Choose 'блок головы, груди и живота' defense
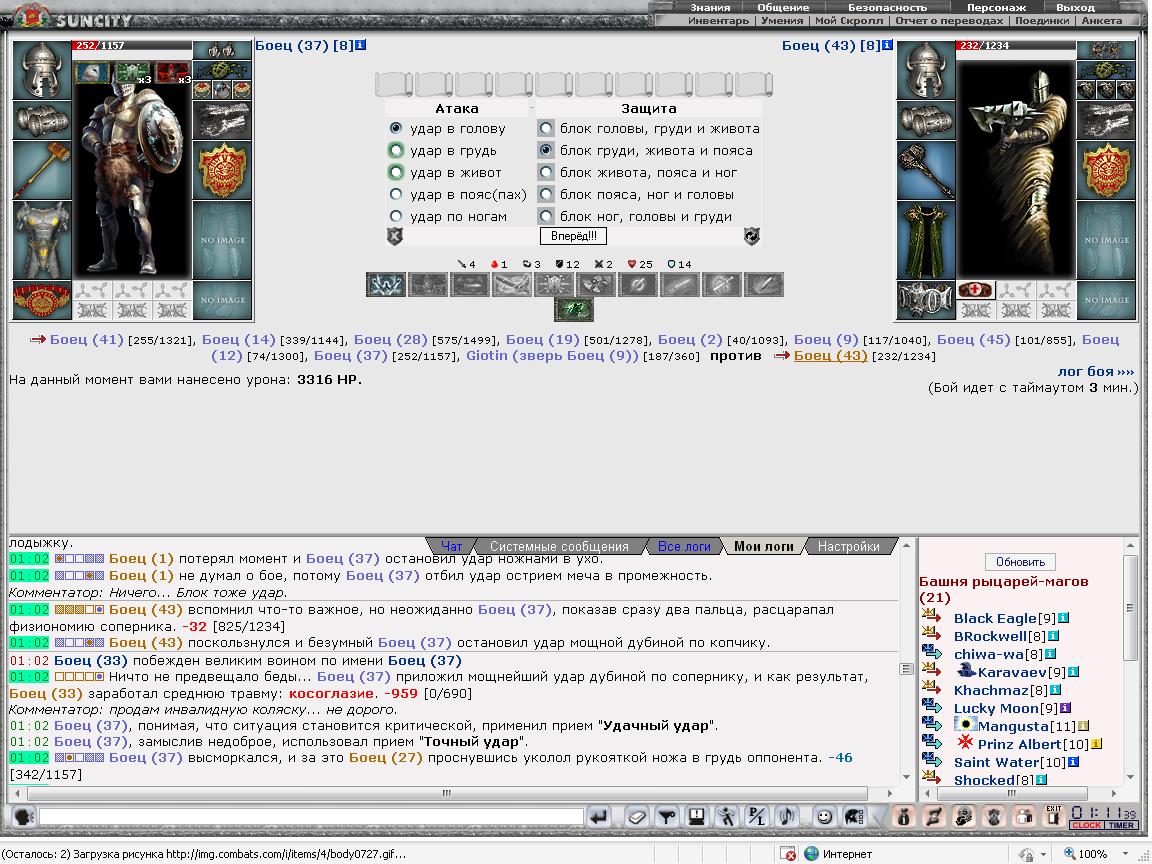This screenshot has height=864, width=1152. (546, 129)
